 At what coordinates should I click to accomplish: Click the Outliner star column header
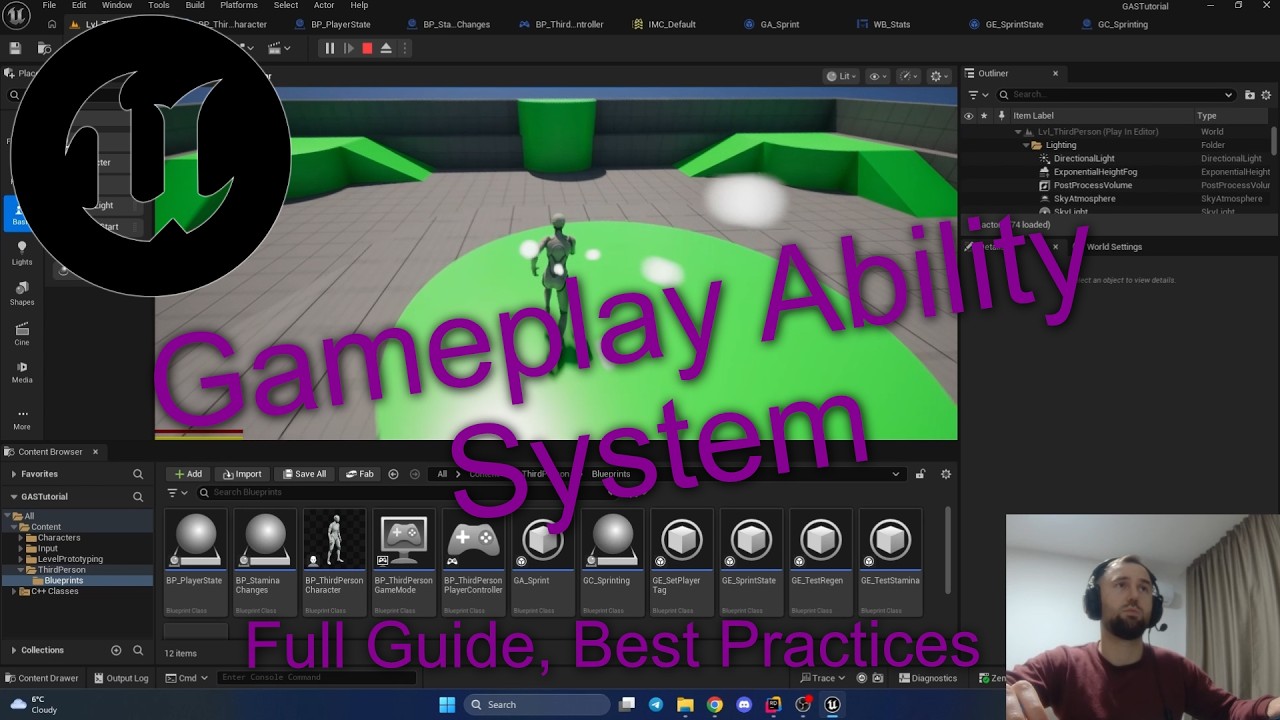[984, 116]
